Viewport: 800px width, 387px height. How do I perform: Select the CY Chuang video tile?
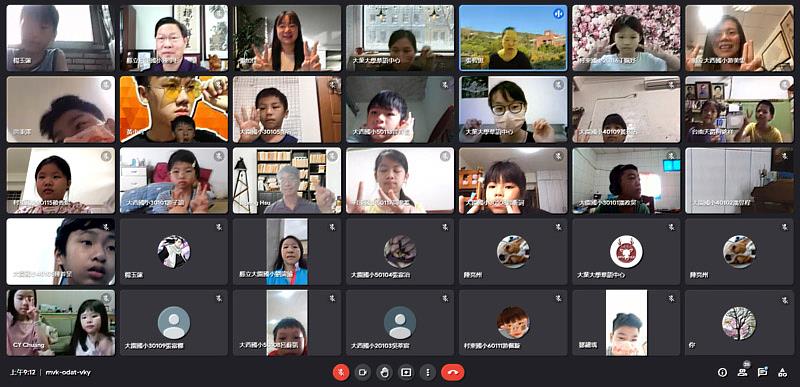click(61, 323)
